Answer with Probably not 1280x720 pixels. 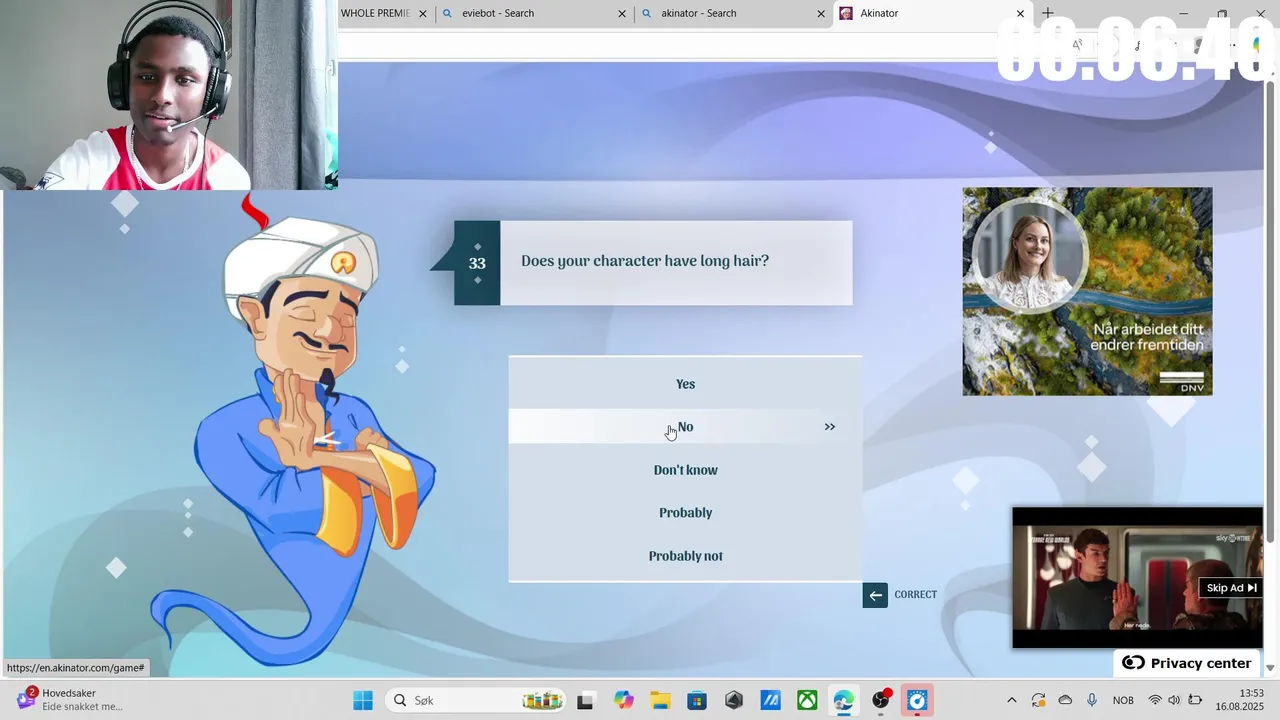685,556
